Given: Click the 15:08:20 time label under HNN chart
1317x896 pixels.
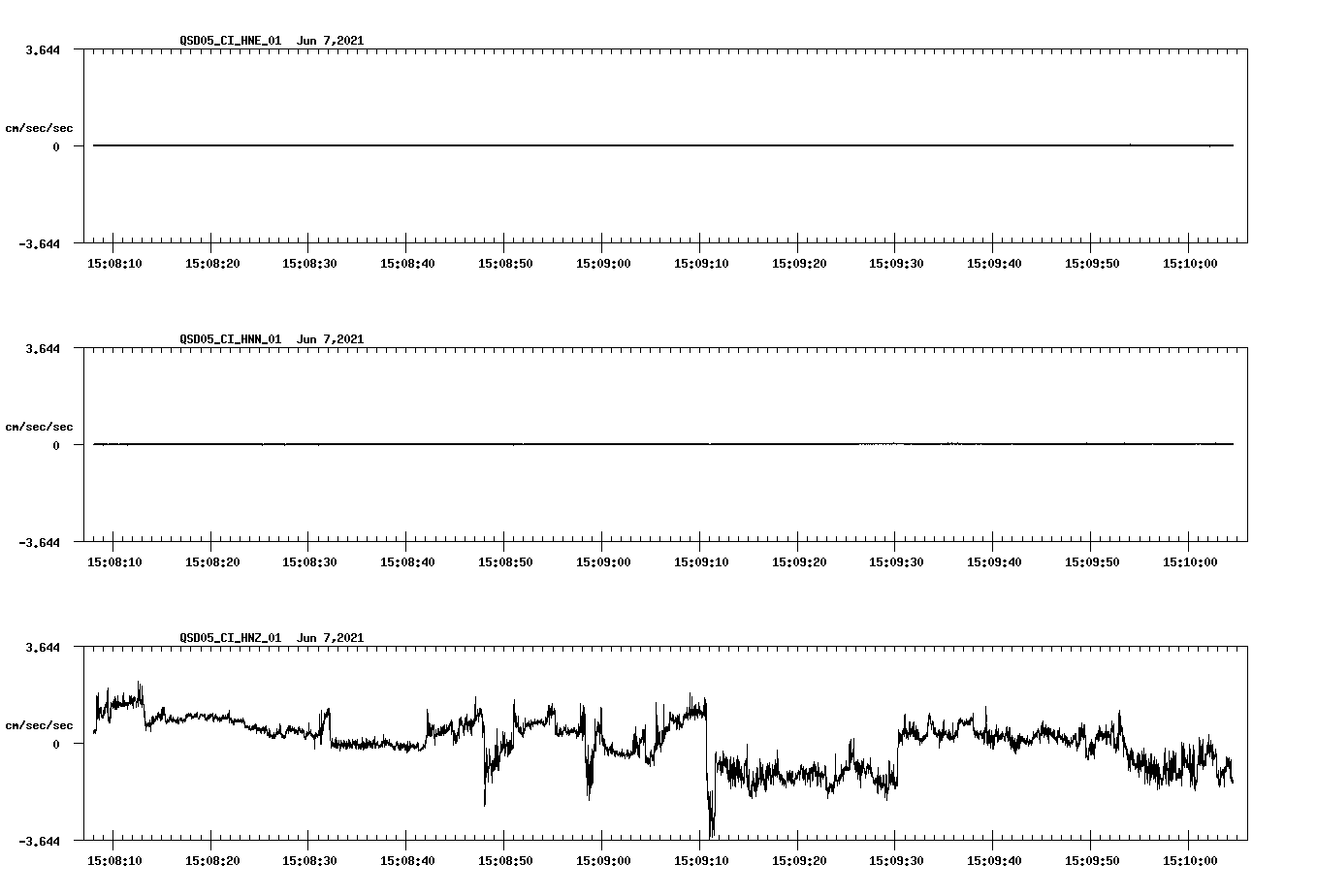Looking at the screenshot, I should pyautogui.click(x=212, y=561).
